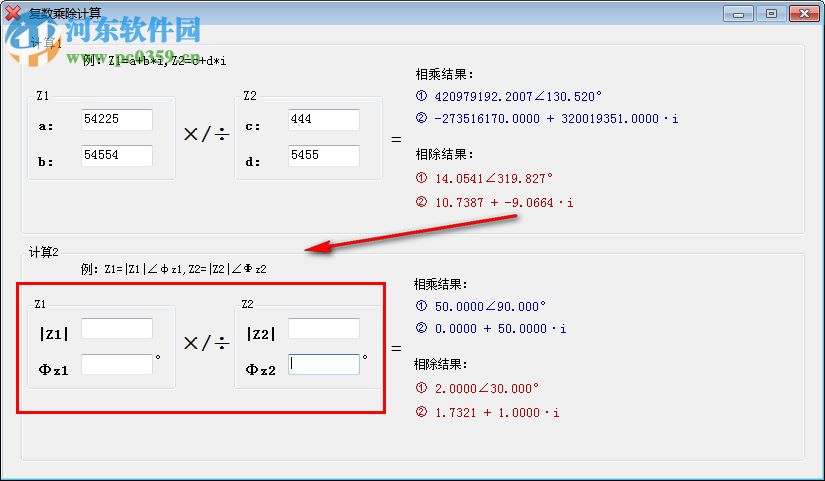Click the Z1 field a containing 54225
Image resolution: width=825 pixels, height=481 pixels.
[117, 119]
